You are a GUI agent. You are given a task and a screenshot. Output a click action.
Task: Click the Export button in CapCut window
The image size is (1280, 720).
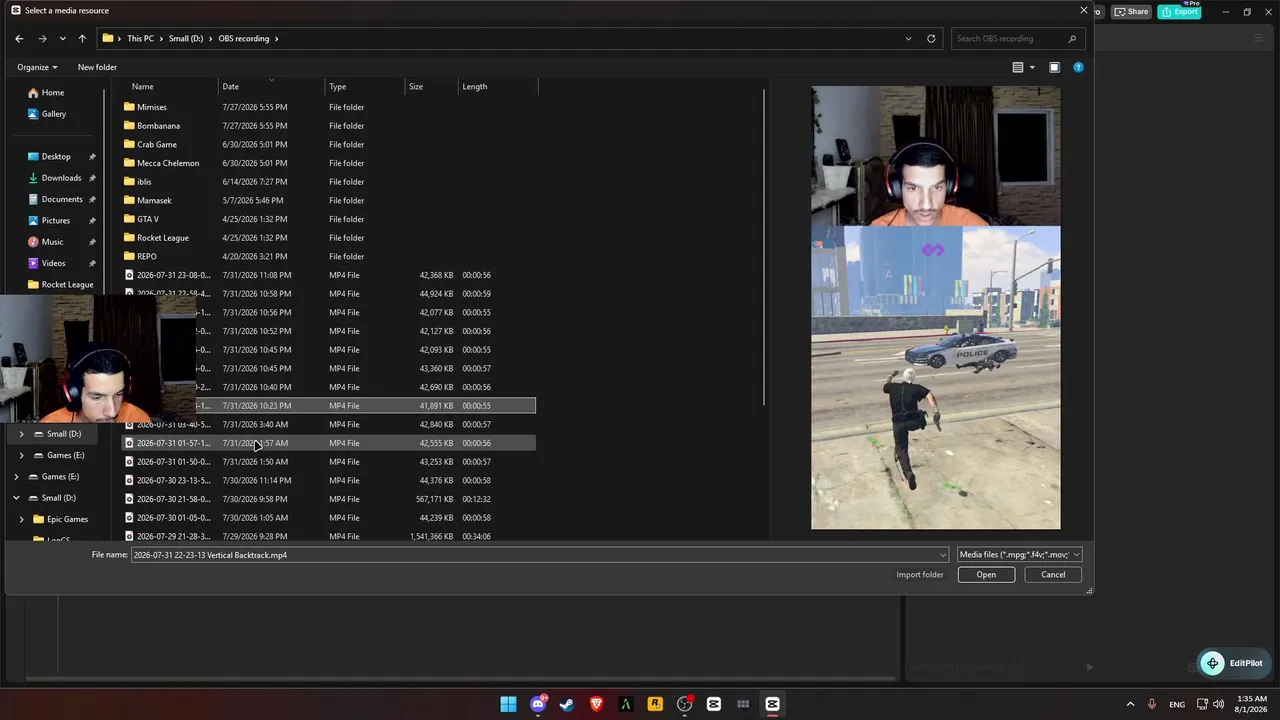[x=1180, y=11]
